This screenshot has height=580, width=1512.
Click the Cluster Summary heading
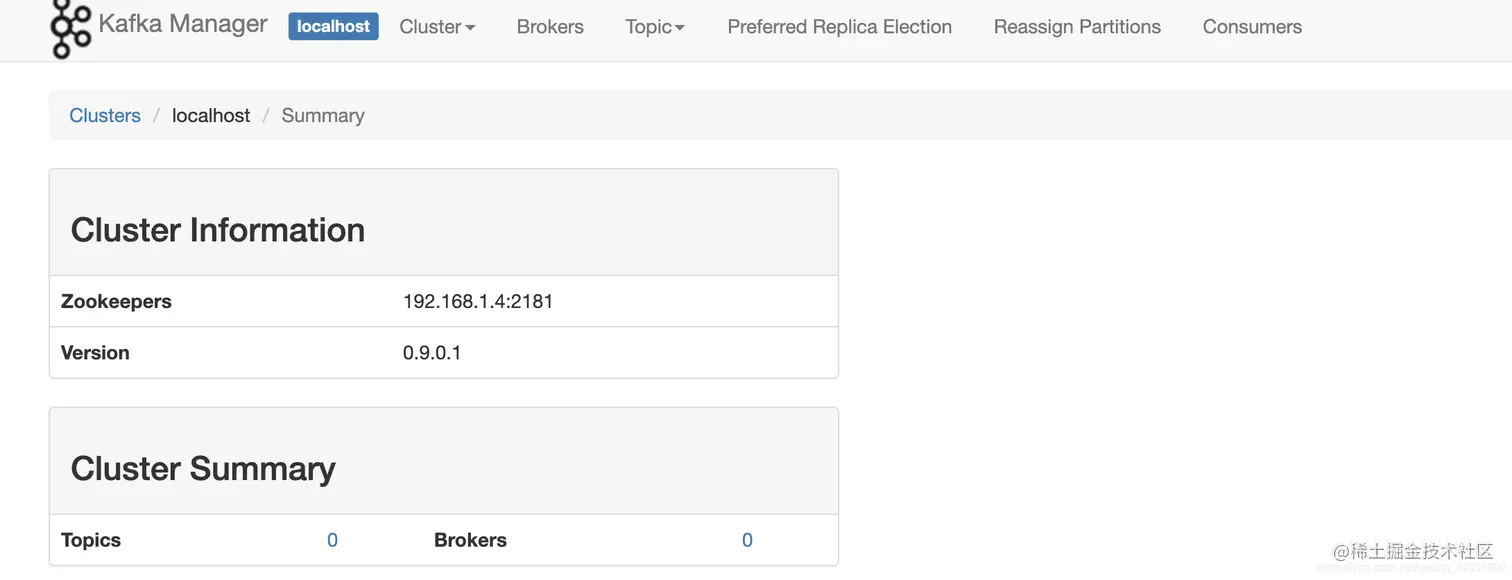[x=203, y=469]
